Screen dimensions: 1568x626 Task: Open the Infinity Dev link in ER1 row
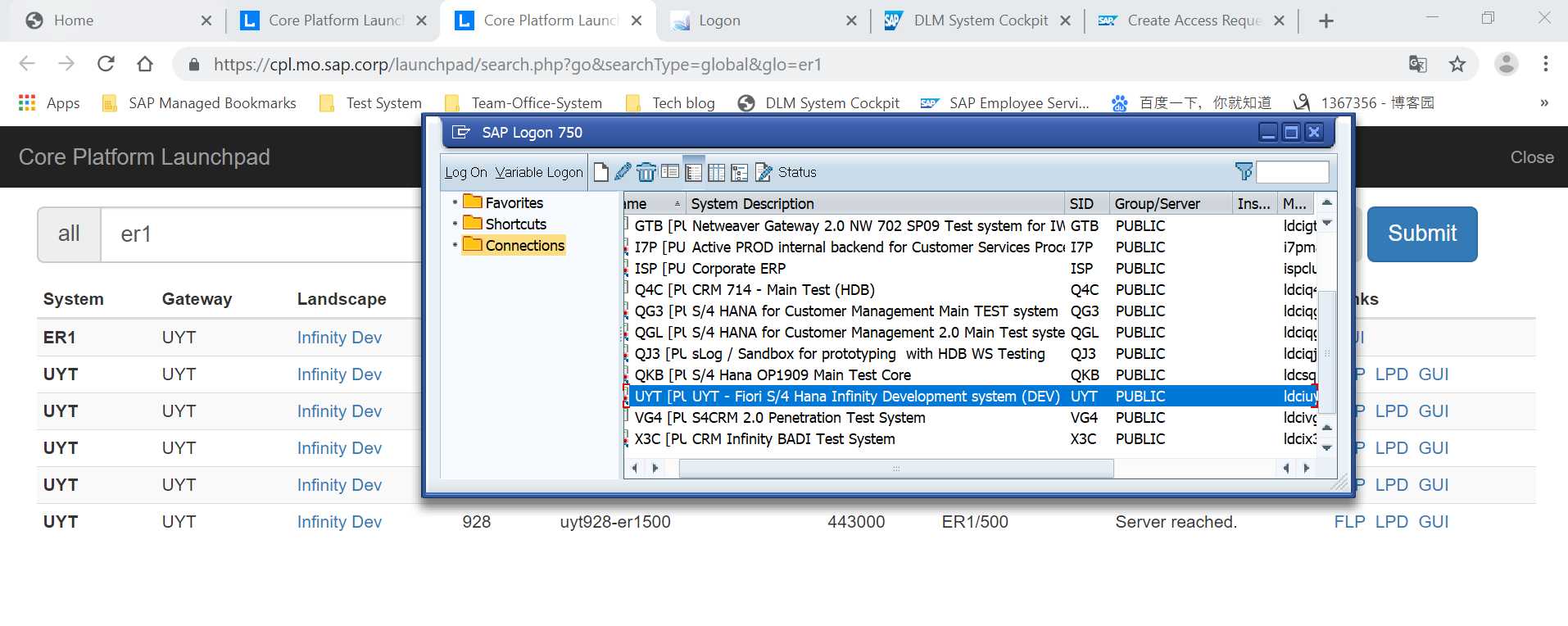339,338
